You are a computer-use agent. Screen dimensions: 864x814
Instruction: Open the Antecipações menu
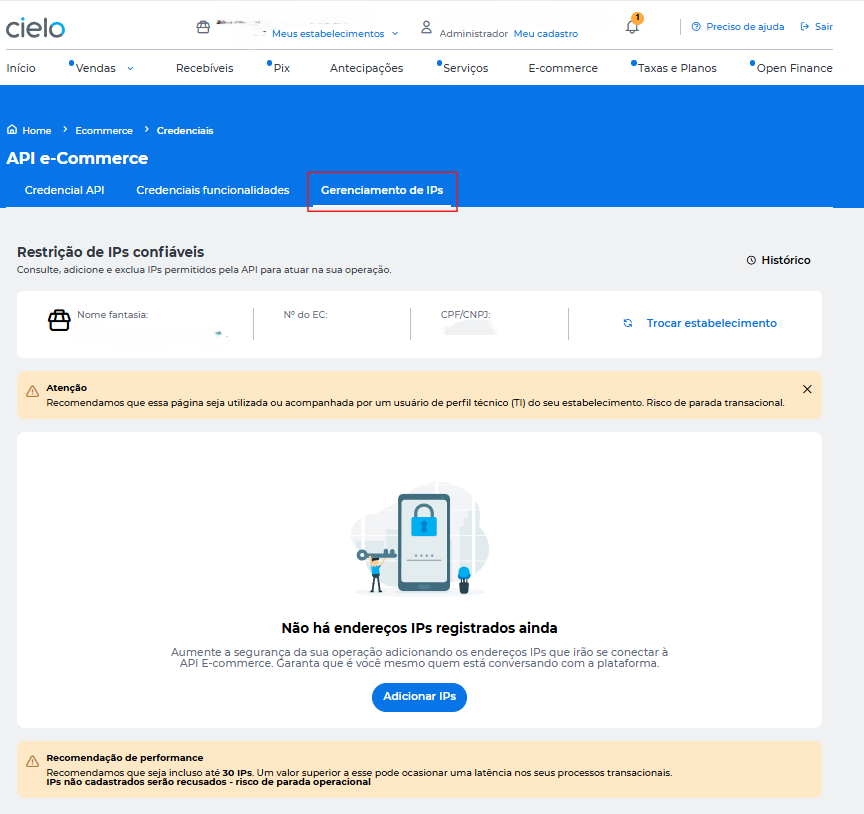pyautogui.click(x=366, y=68)
